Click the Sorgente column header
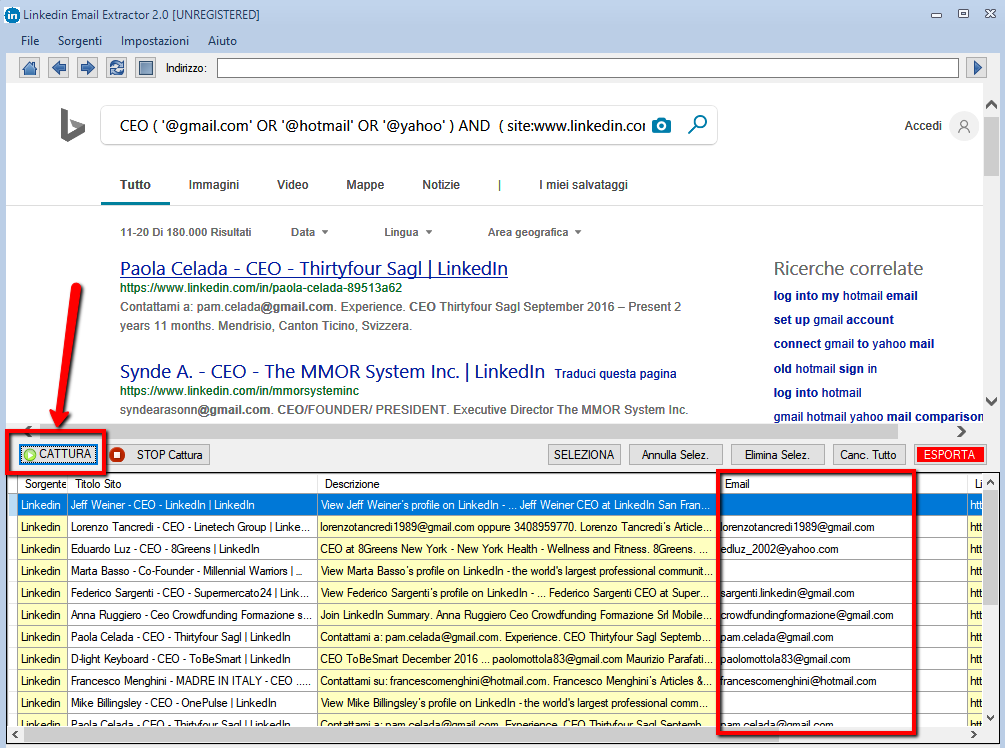1005x748 pixels. [44, 484]
